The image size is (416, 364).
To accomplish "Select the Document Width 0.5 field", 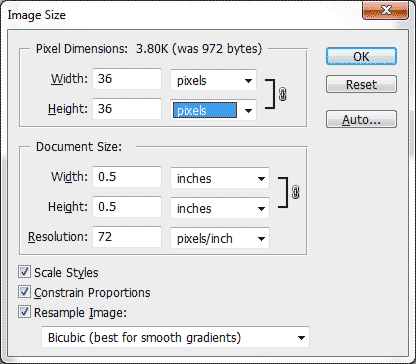I will (127, 177).
